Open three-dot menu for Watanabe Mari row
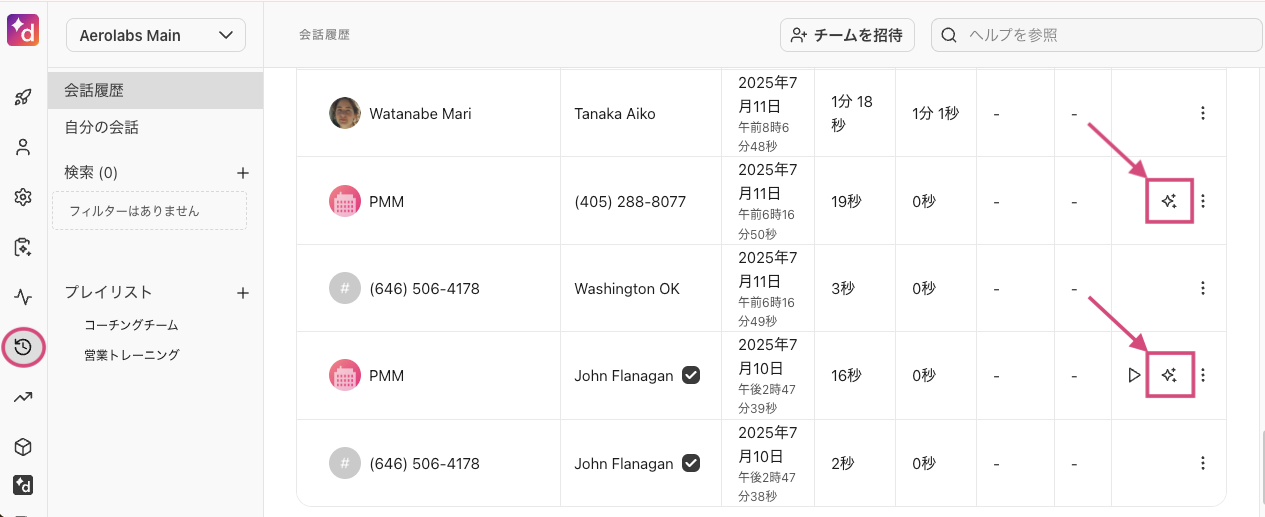This screenshot has height=517, width=1265. 1203,113
